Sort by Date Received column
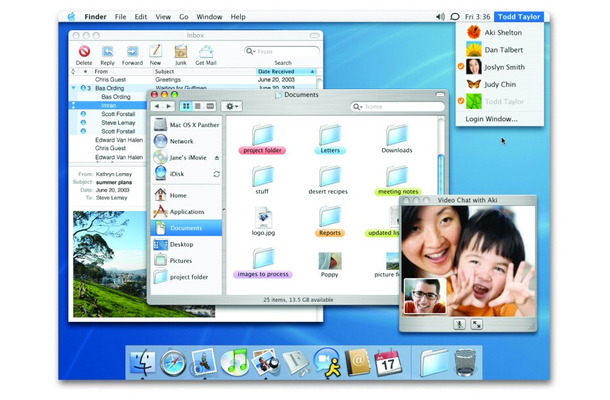 tap(286, 72)
